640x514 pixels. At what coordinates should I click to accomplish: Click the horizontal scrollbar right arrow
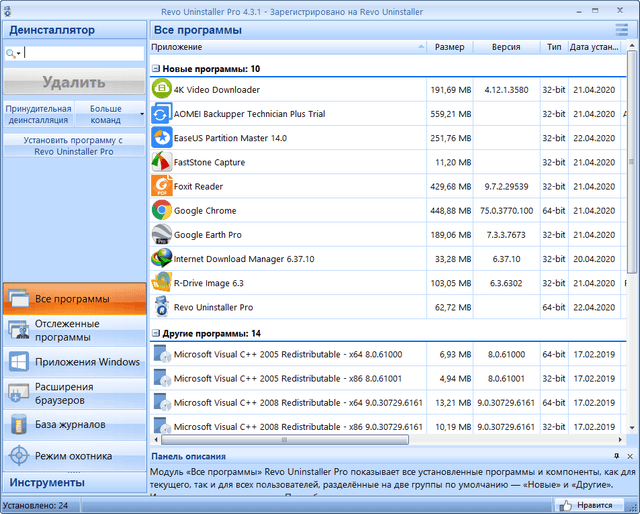point(620,439)
